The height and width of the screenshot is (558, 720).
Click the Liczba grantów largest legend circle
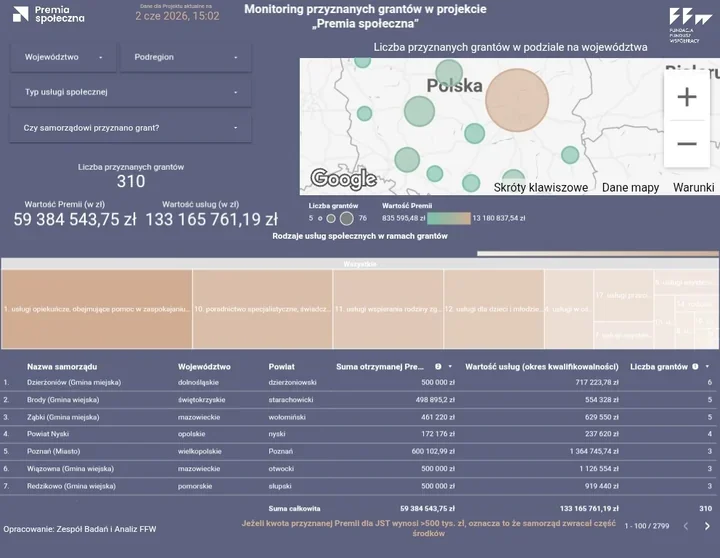click(347, 219)
